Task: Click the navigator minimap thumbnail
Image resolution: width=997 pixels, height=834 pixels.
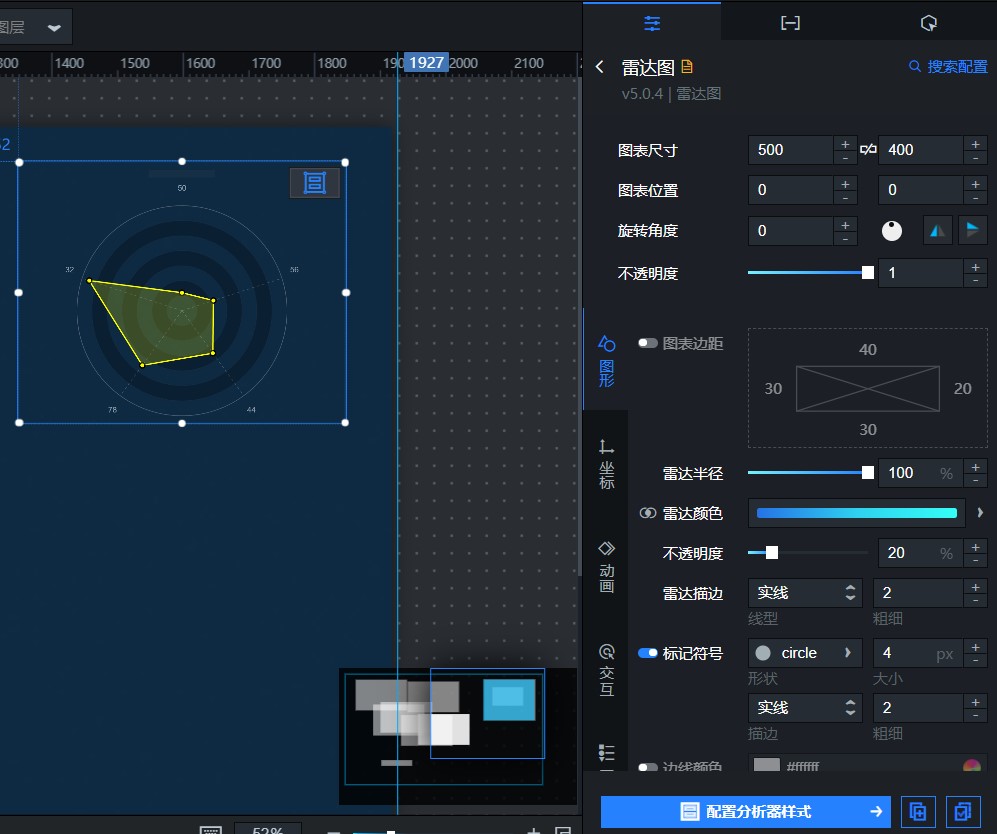Action: tap(458, 735)
